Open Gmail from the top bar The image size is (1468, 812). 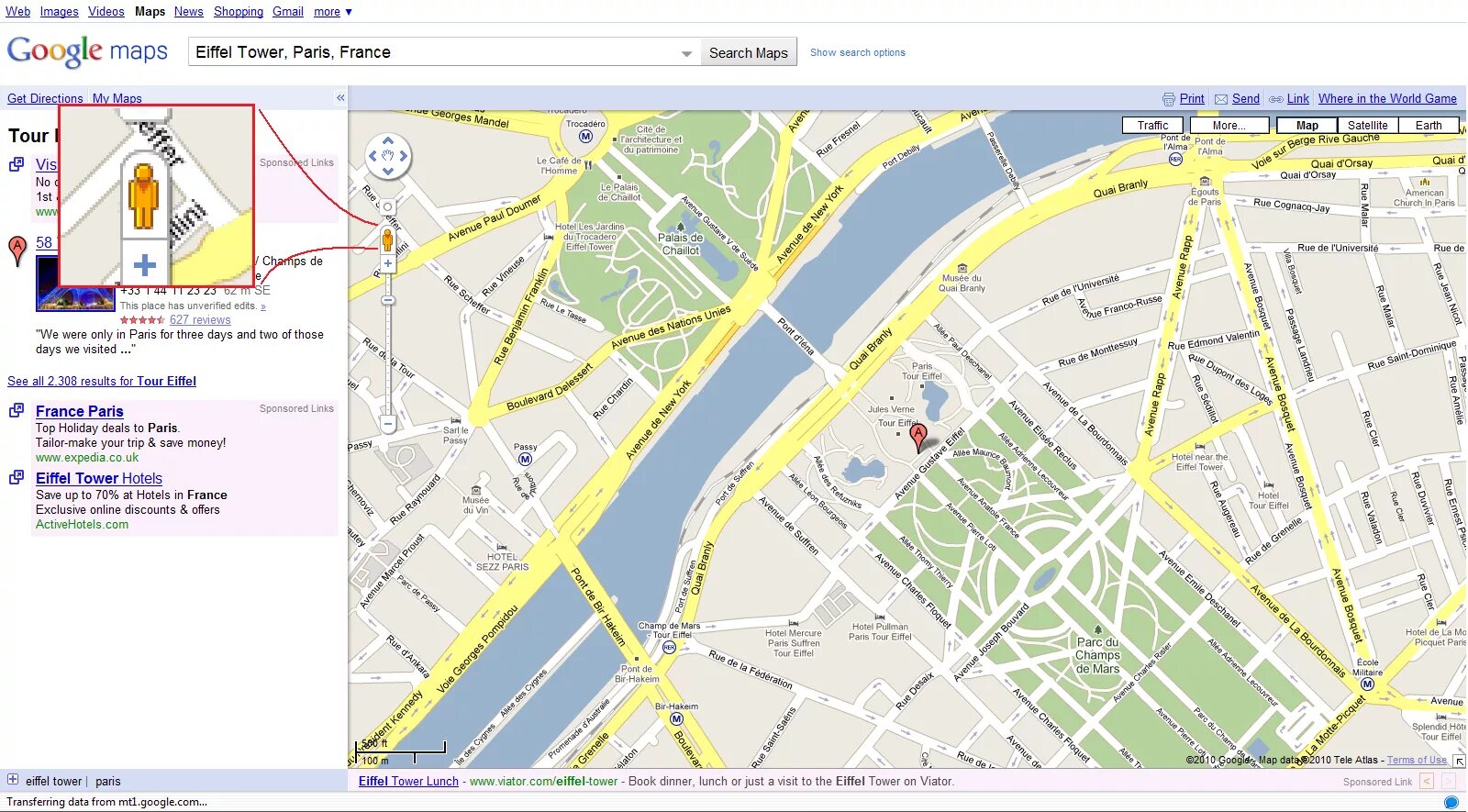point(288,12)
